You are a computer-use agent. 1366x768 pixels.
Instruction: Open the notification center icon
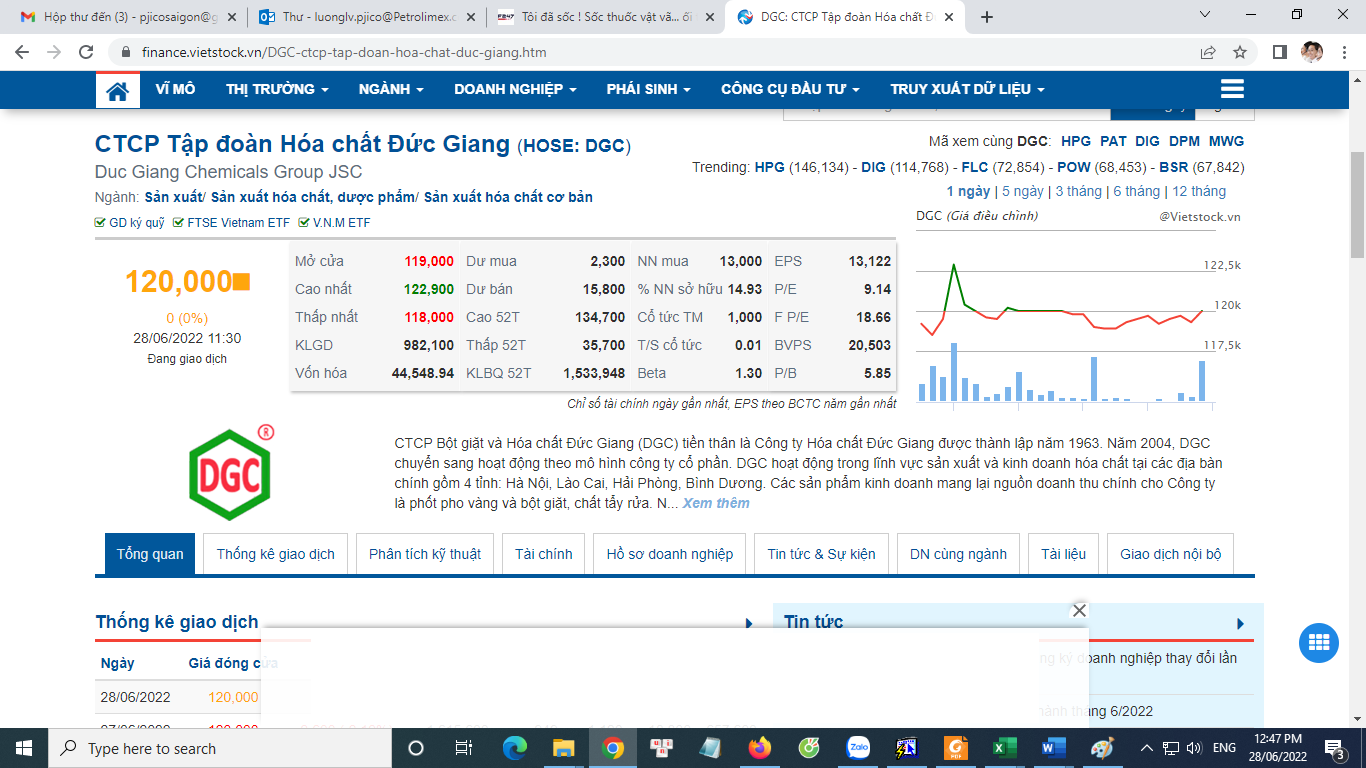click(1335, 748)
